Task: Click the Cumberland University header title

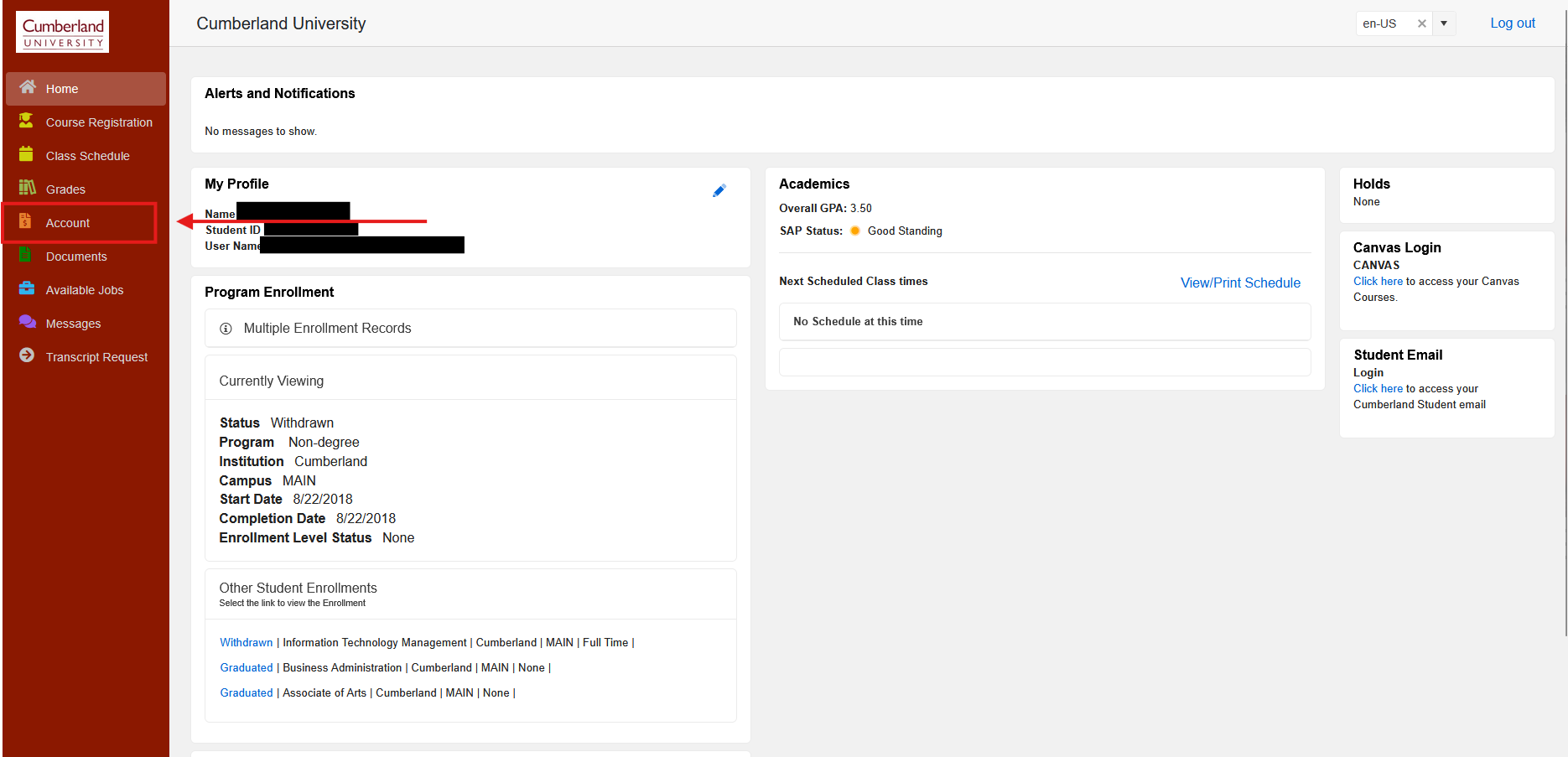Action: pyautogui.click(x=281, y=23)
